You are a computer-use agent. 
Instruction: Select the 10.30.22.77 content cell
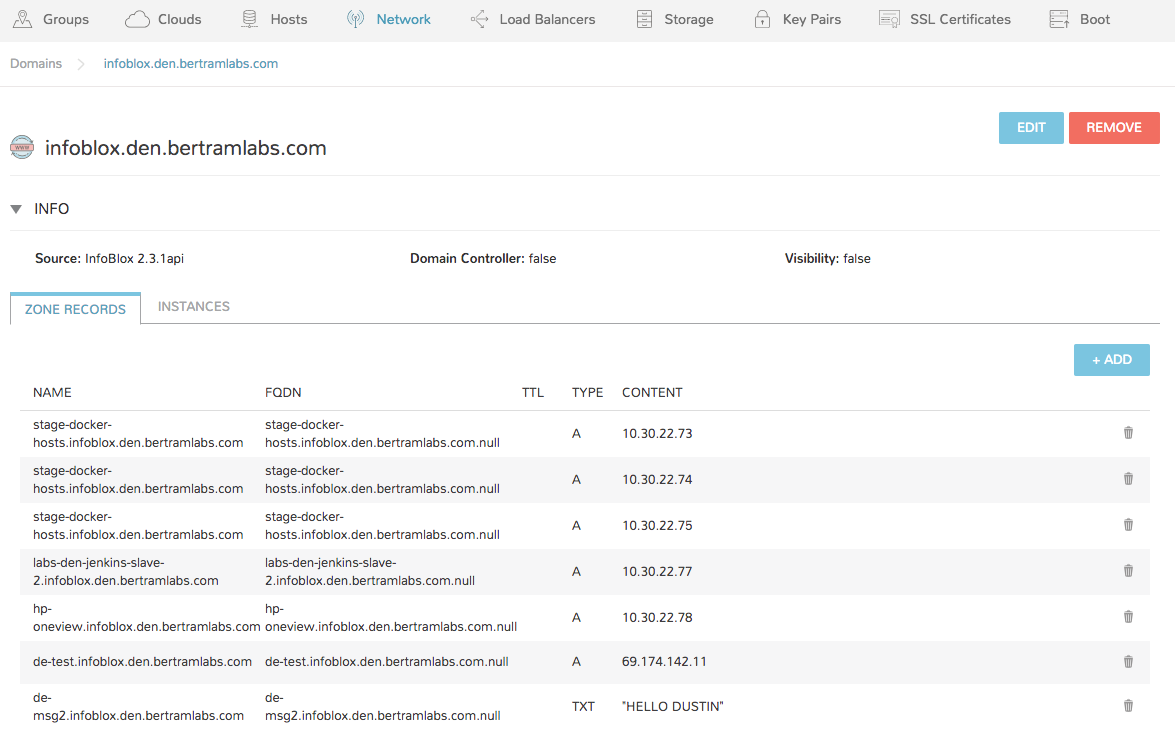click(657, 572)
